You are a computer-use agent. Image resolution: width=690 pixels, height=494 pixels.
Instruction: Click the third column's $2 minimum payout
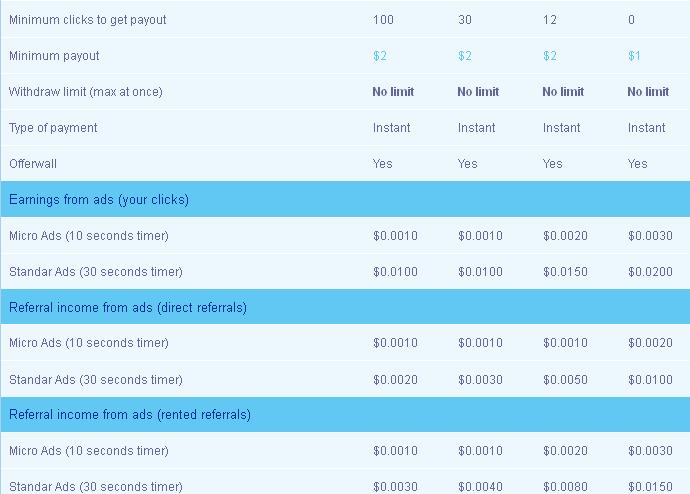click(550, 56)
